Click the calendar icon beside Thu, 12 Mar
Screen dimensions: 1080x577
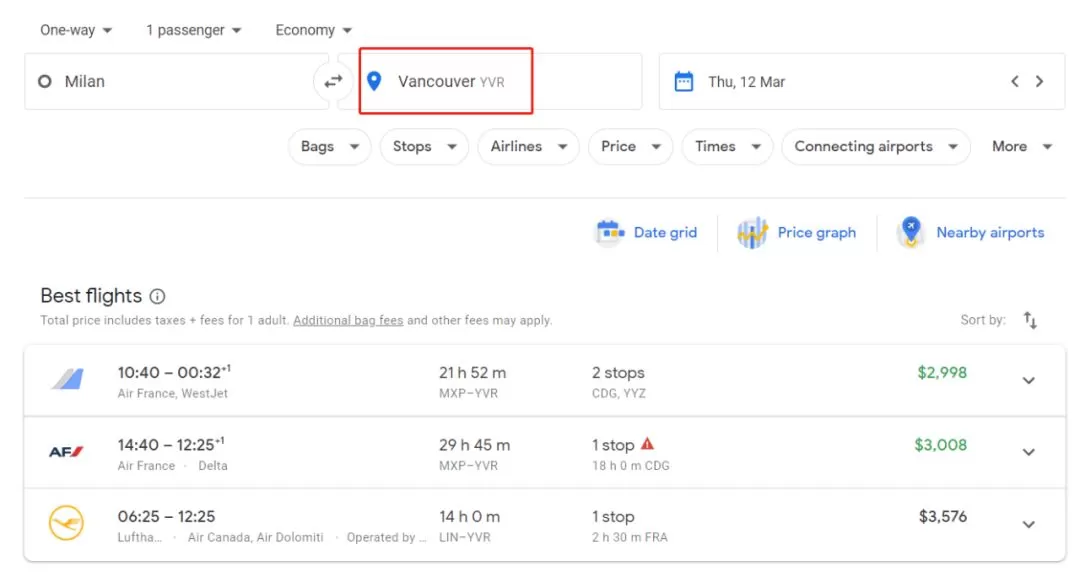pos(683,81)
